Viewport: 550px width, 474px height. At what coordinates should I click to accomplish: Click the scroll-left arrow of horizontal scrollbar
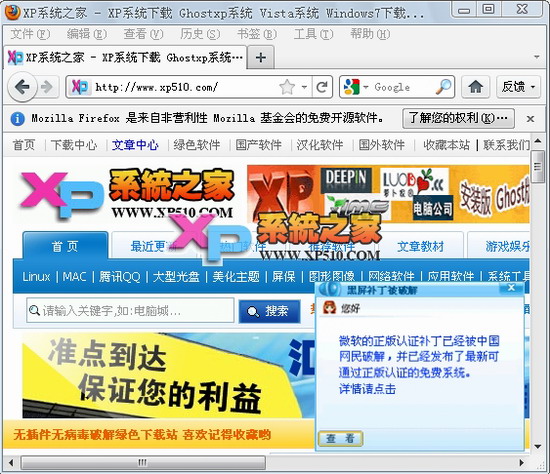point(11,463)
